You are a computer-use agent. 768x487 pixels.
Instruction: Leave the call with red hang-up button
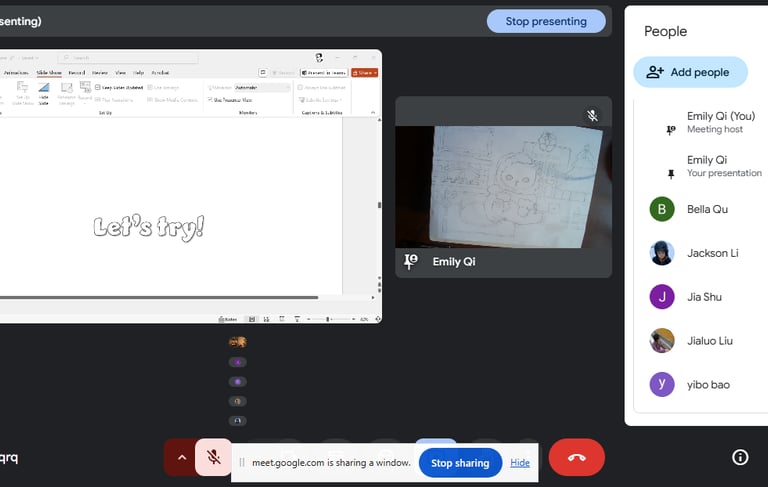click(576, 458)
